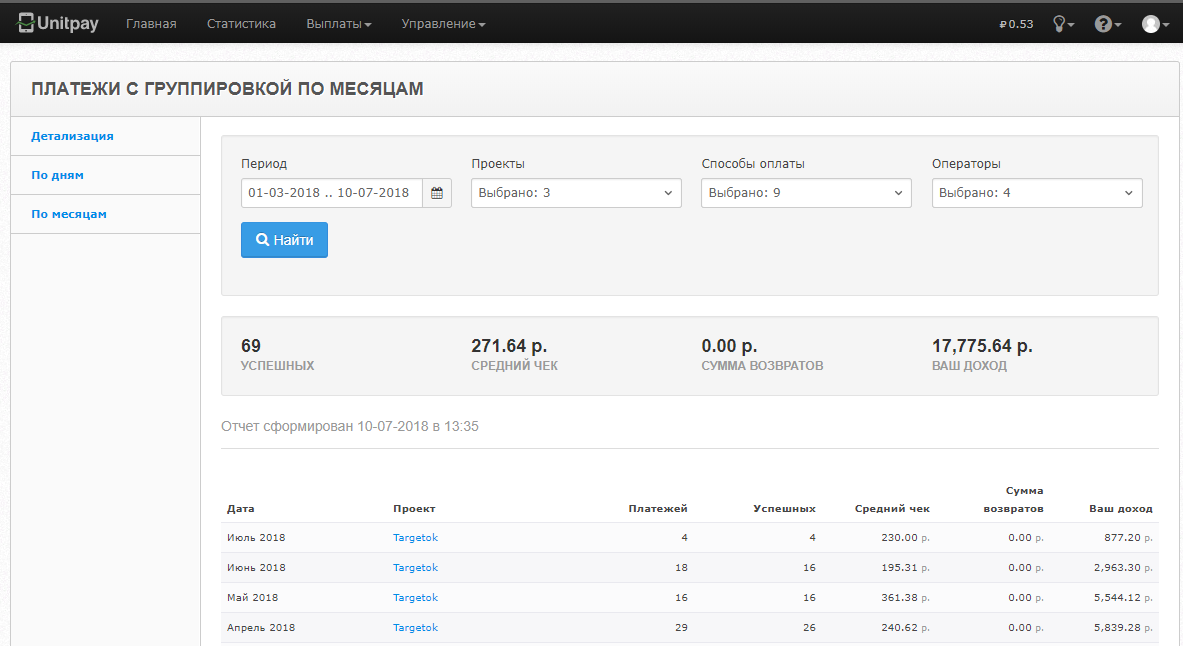Screen dimensions: 1183x646
Task: Click the Unitpay logo
Action: pos(58,23)
